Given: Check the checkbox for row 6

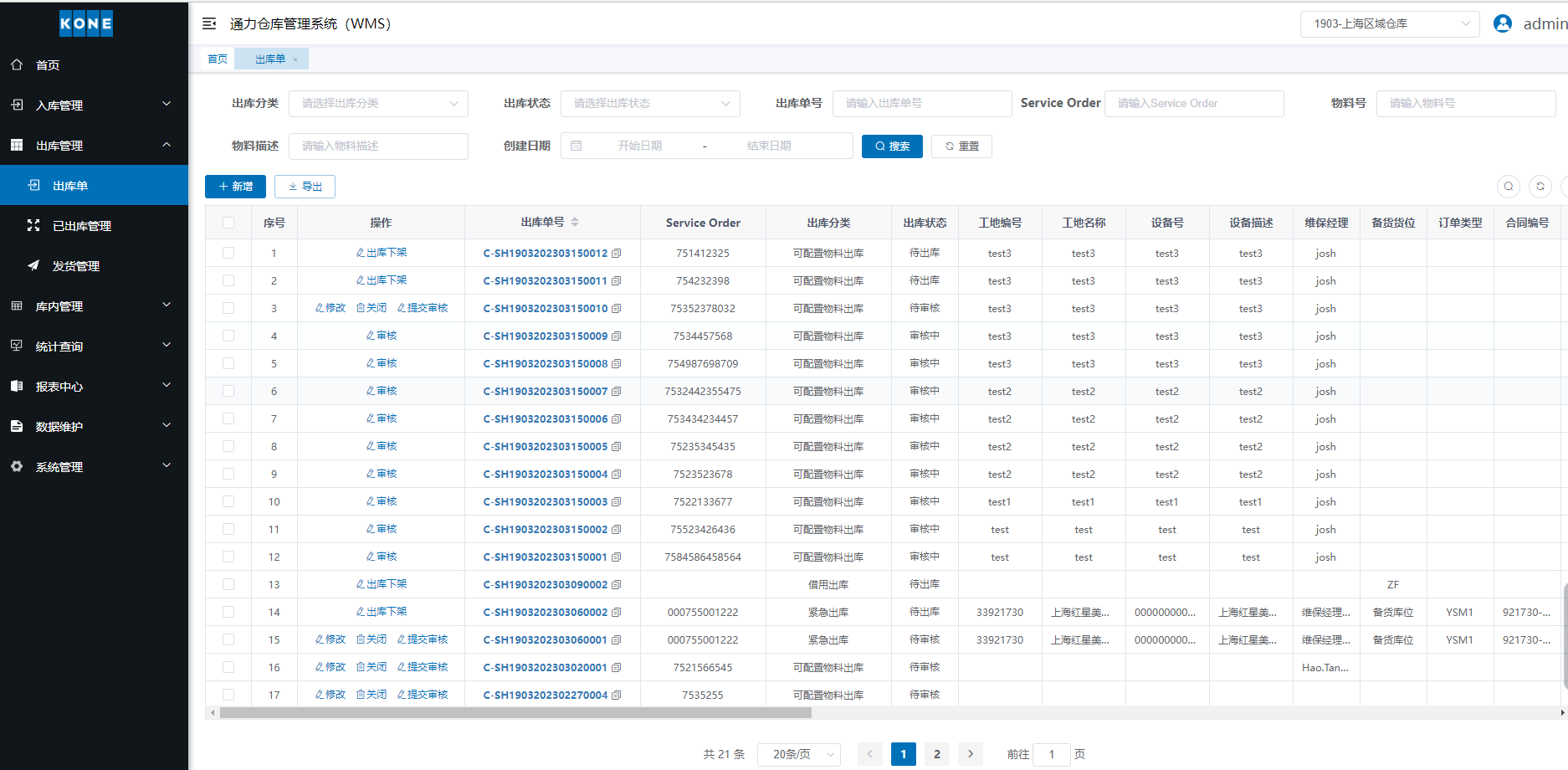Looking at the screenshot, I should (228, 391).
